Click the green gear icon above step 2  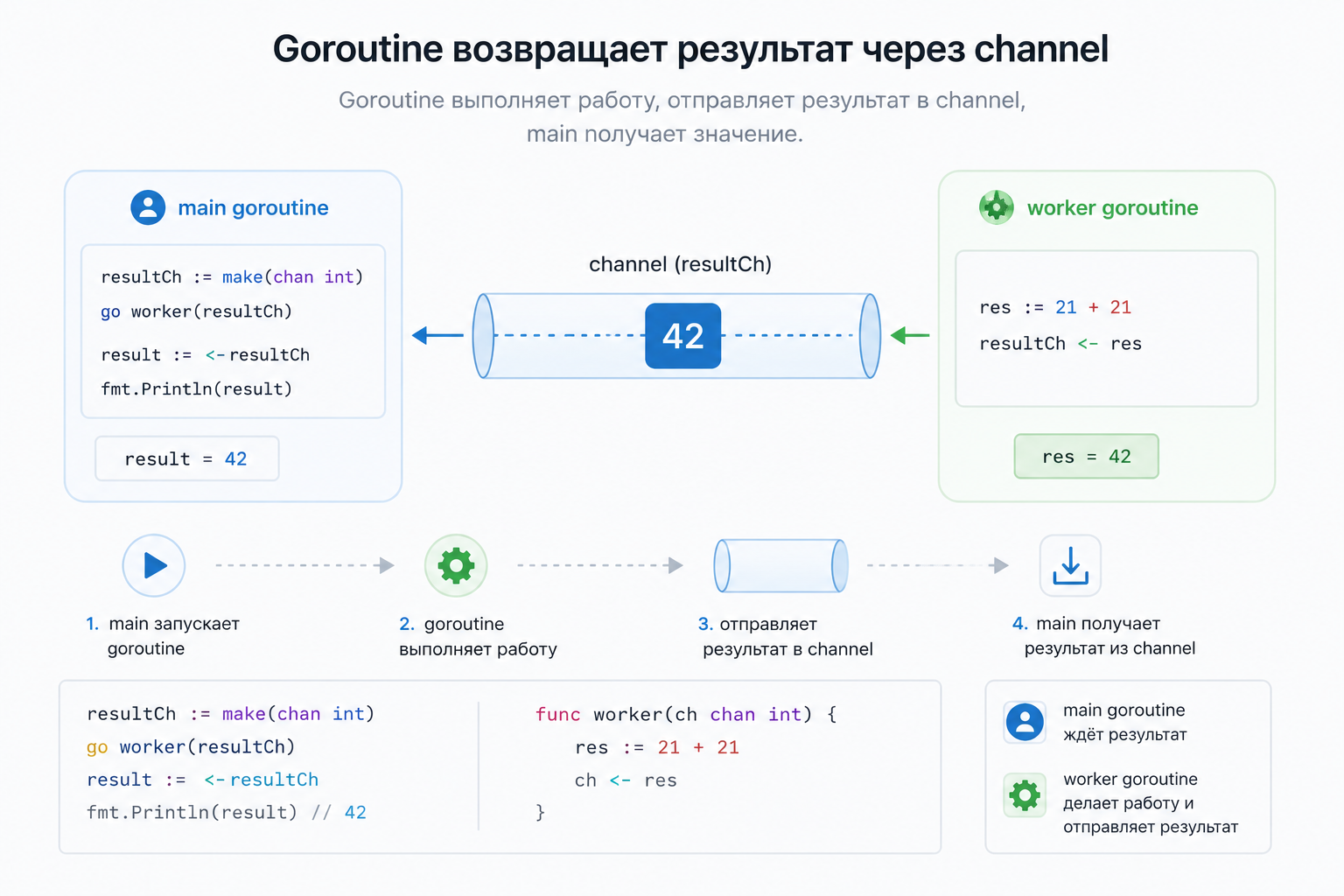tap(456, 565)
